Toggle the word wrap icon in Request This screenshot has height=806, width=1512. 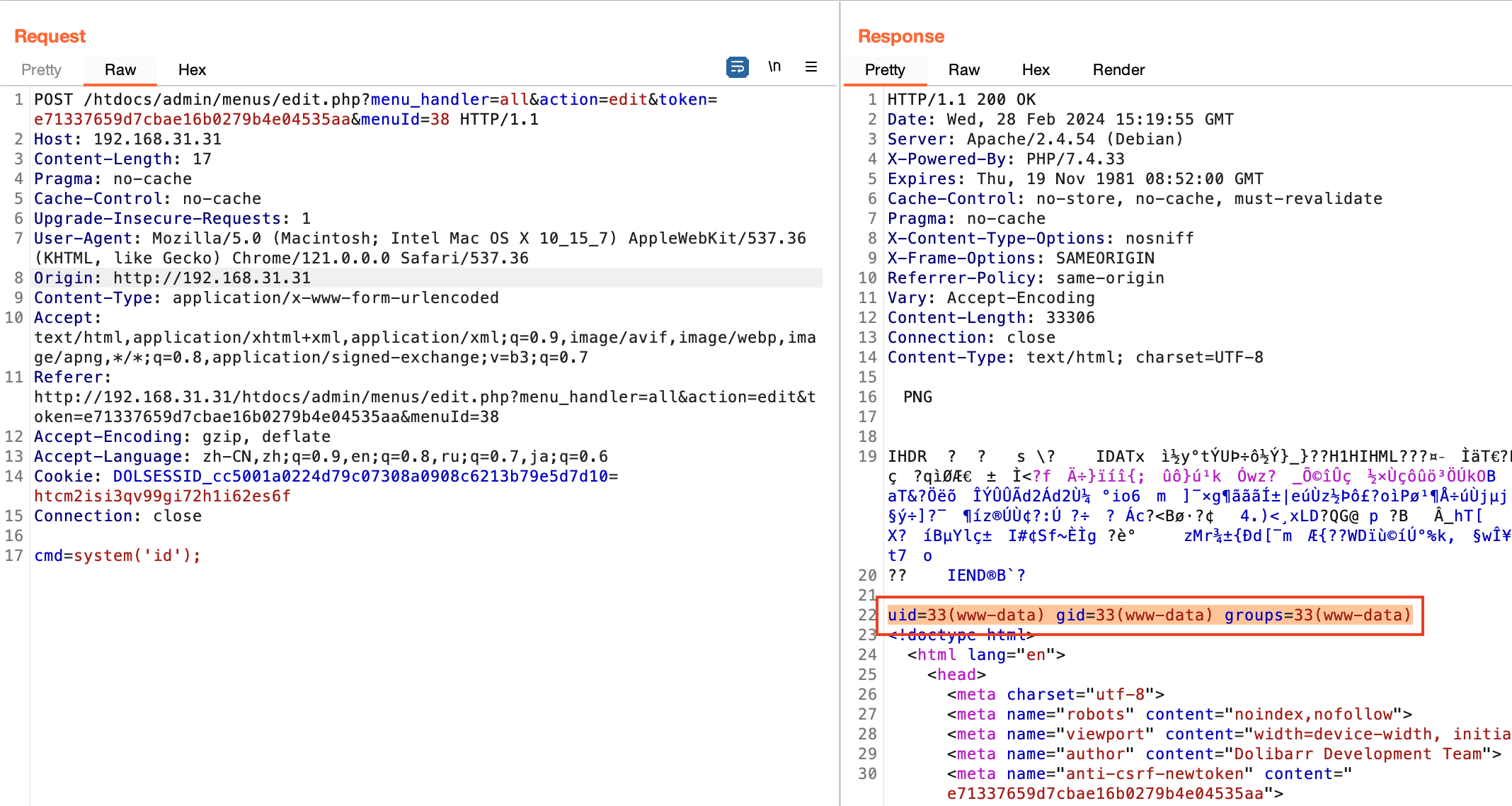(737, 67)
